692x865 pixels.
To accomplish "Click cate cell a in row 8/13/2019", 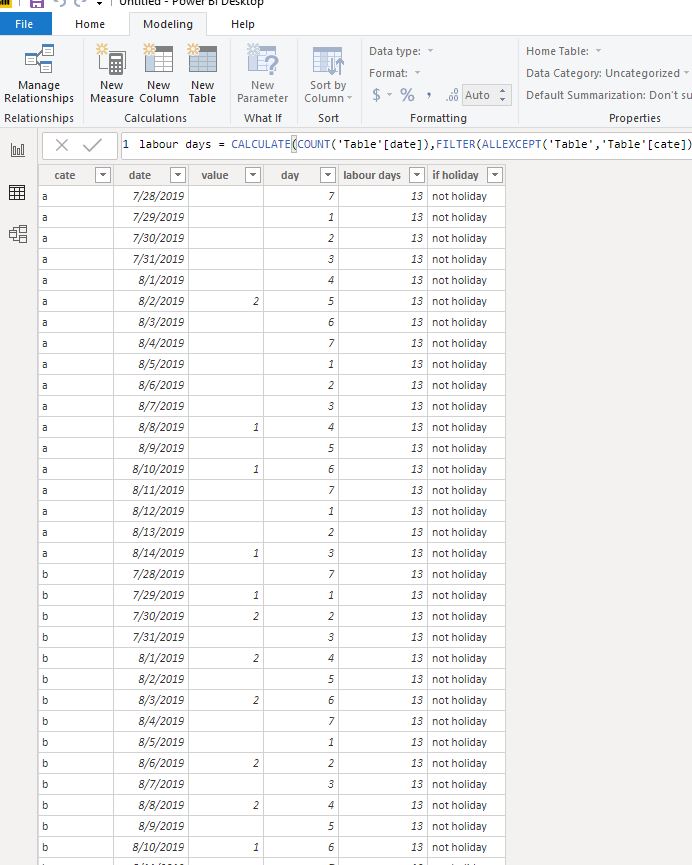I will point(76,532).
